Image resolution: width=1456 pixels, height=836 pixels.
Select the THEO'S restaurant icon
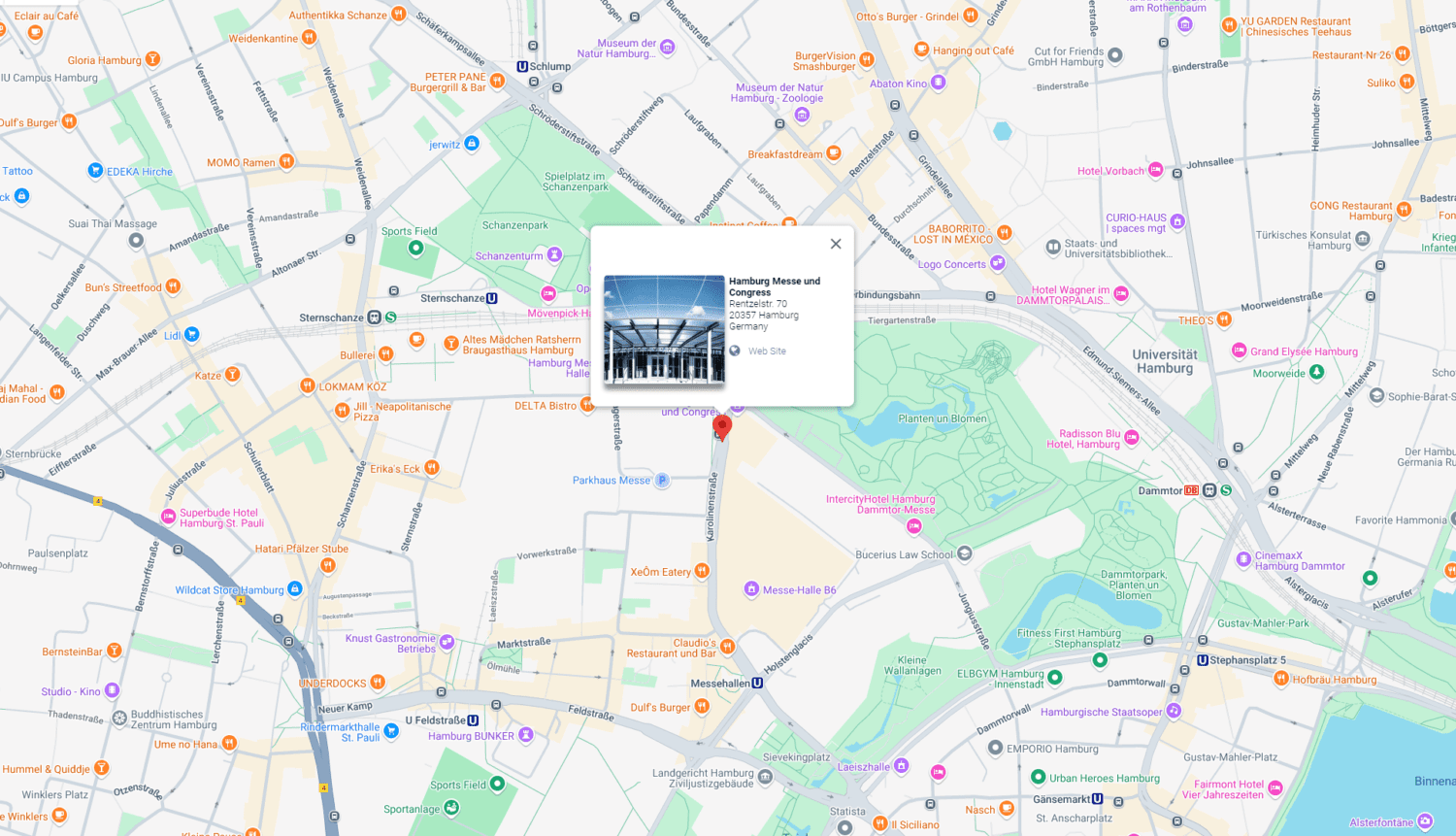tap(1224, 319)
